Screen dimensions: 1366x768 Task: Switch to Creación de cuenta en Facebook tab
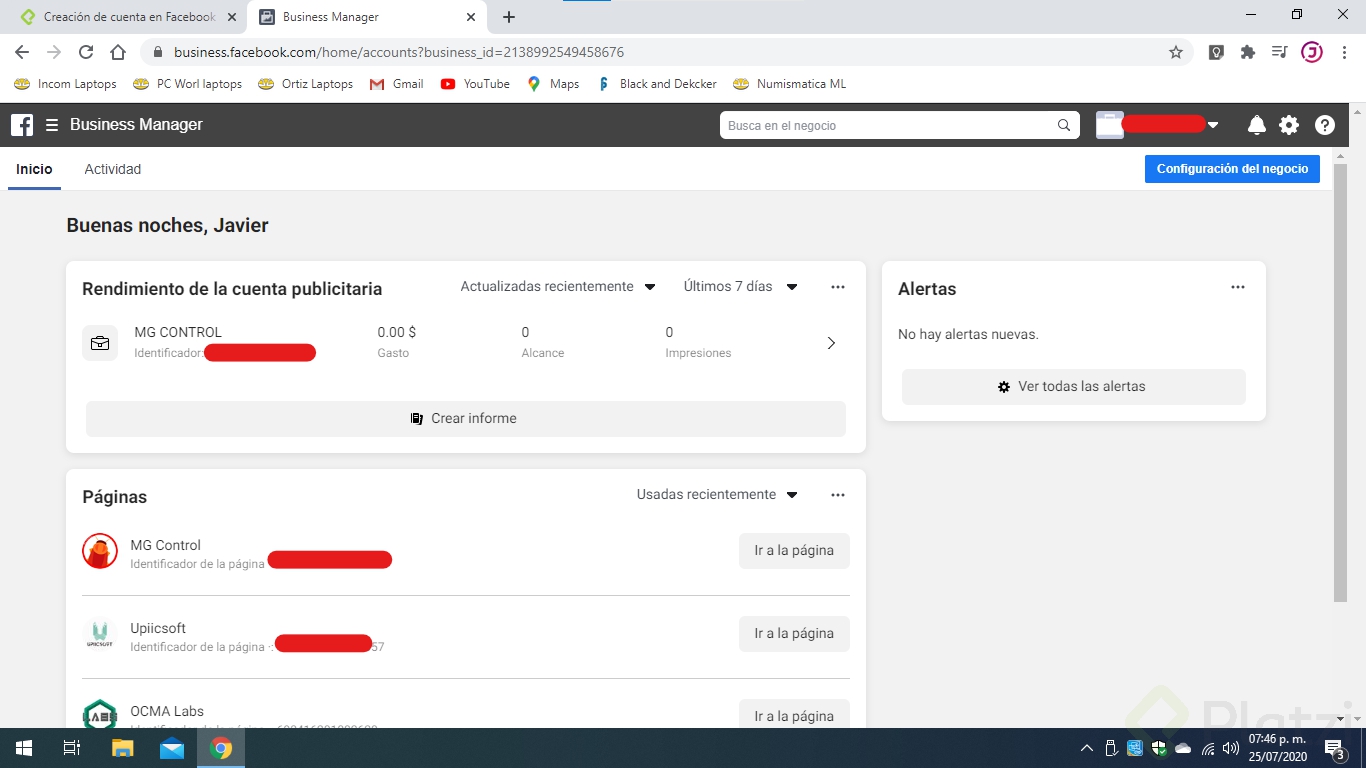tap(129, 17)
